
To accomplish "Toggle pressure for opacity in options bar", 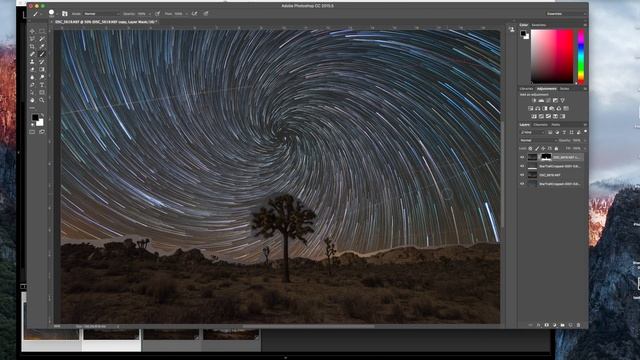I will click(x=157, y=13).
